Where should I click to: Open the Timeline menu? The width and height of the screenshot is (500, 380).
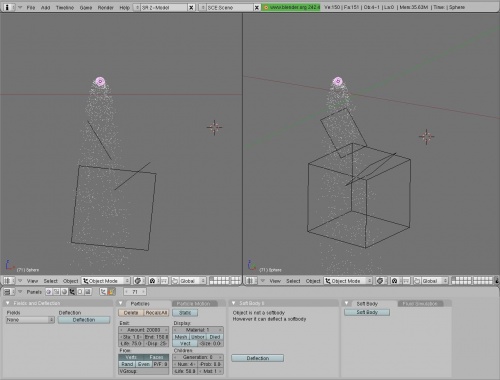[x=65, y=7]
